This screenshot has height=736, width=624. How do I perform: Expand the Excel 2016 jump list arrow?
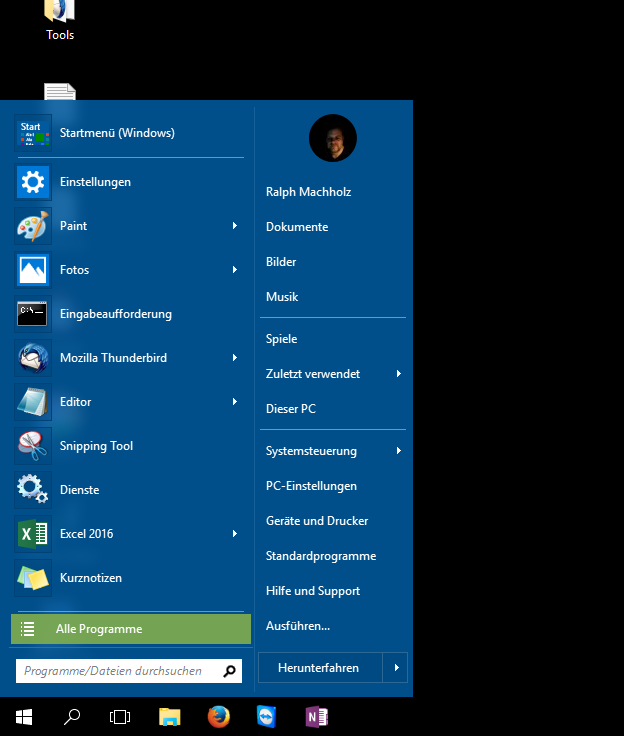[x=235, y=534]
